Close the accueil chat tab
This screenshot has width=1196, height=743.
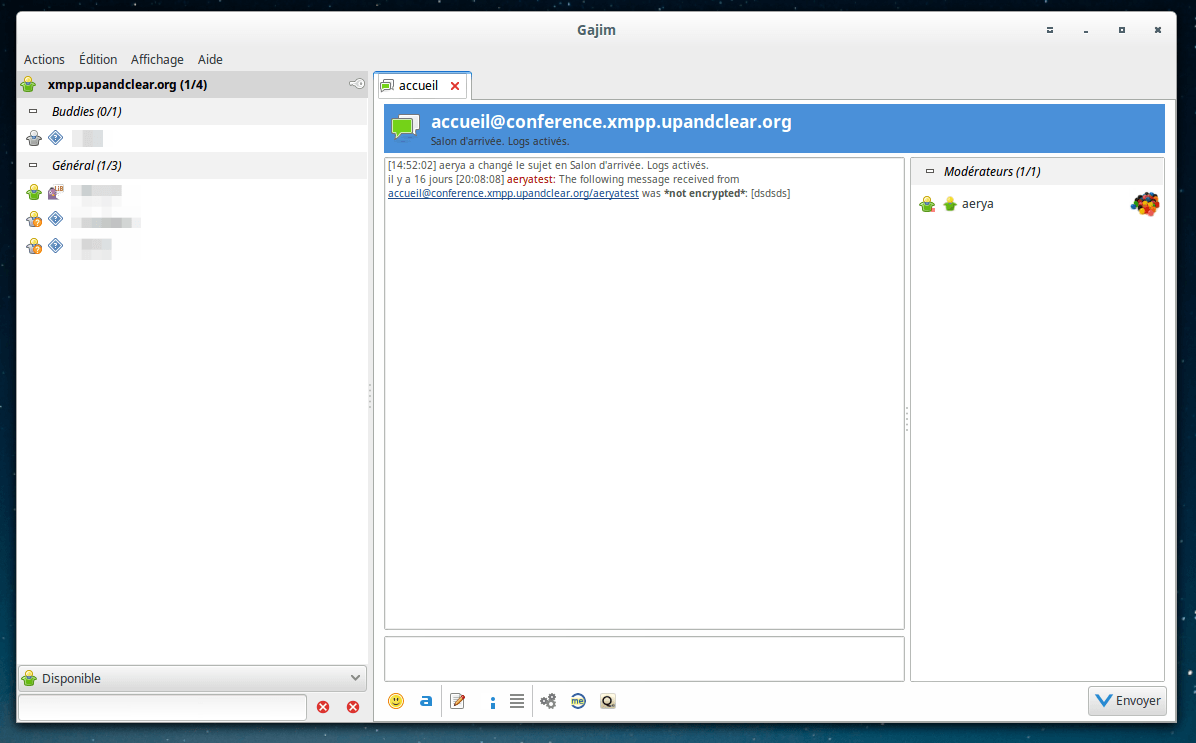455,85
